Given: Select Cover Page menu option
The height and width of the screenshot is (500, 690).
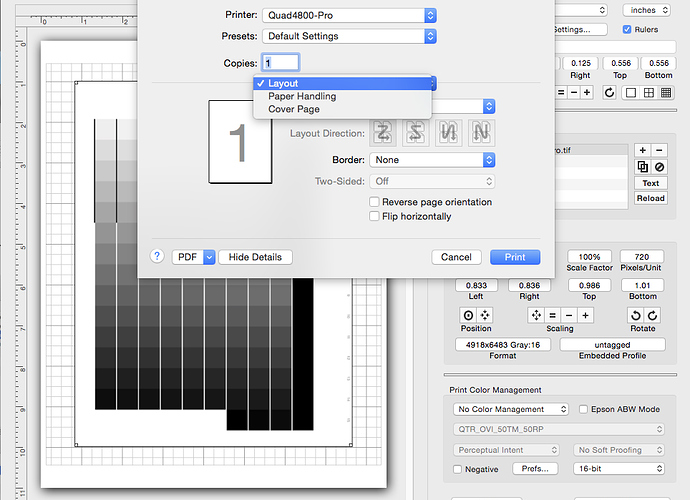Looking at the screenshot, I should (x=295, y=109).
